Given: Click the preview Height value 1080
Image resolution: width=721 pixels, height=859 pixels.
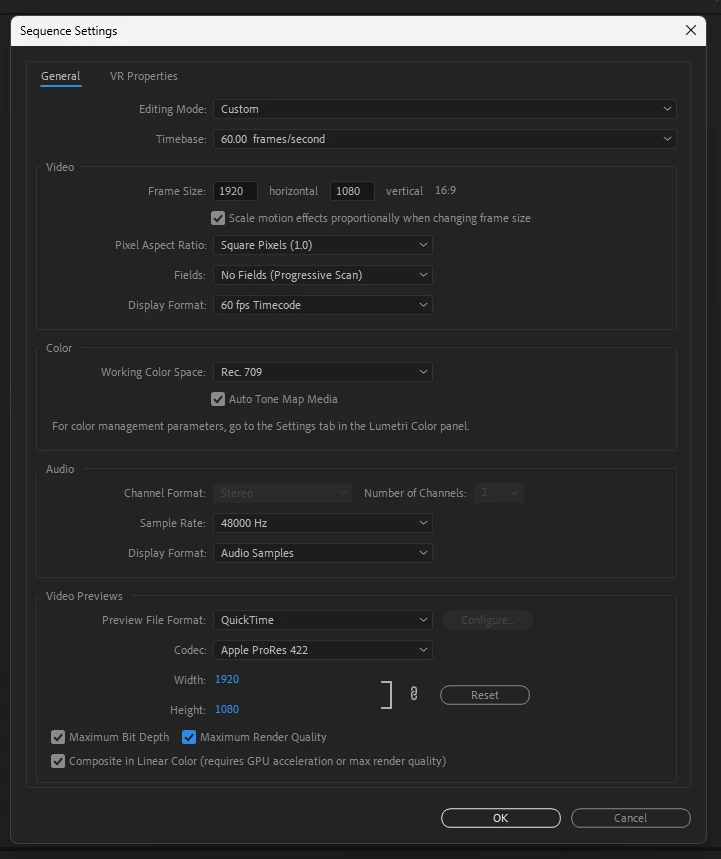Looking at the screenshot, I should coord(227,709).
